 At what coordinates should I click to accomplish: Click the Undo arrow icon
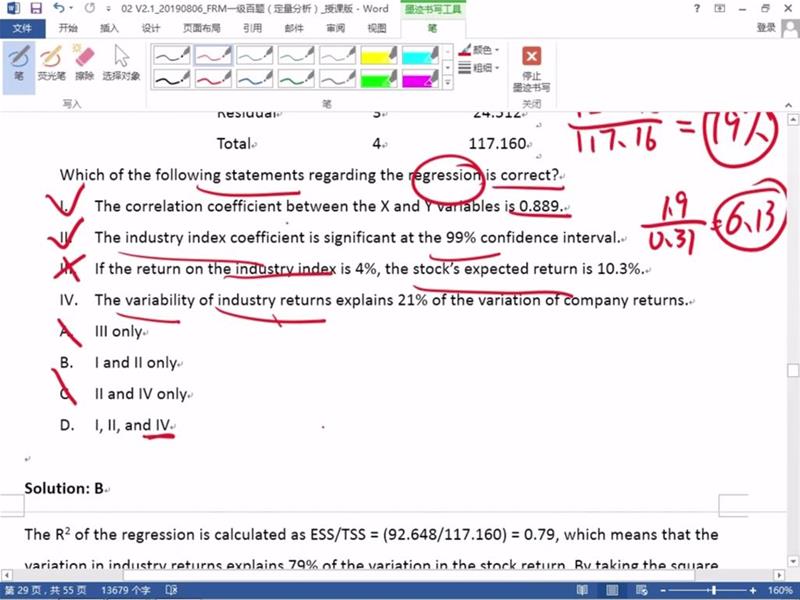(x=58, y=8)
